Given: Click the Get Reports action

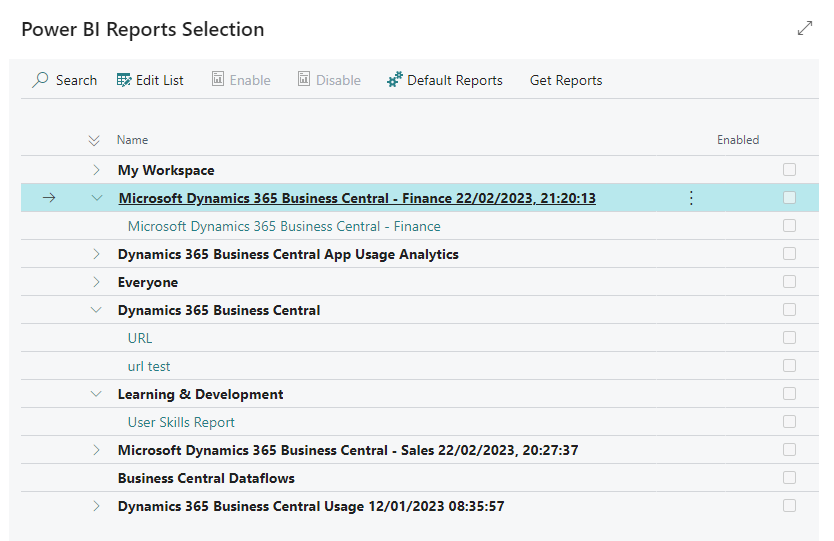Looking at the screenshot, I should tap(566, 80).
